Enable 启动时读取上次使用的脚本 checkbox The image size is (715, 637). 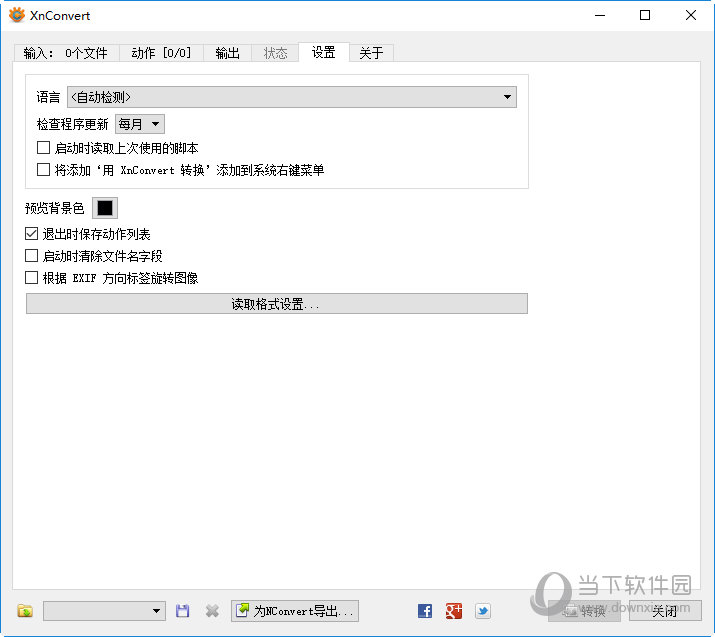43,148
